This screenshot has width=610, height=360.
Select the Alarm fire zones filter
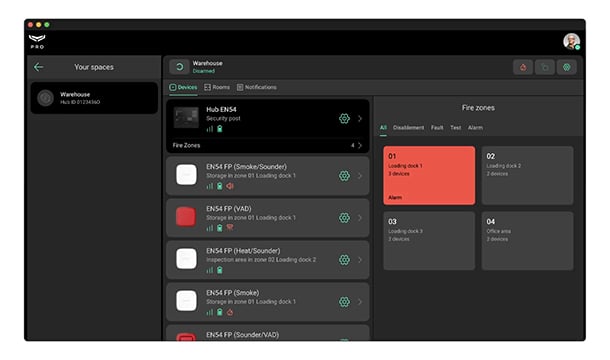pyautogui.click(x=475, y=128)
